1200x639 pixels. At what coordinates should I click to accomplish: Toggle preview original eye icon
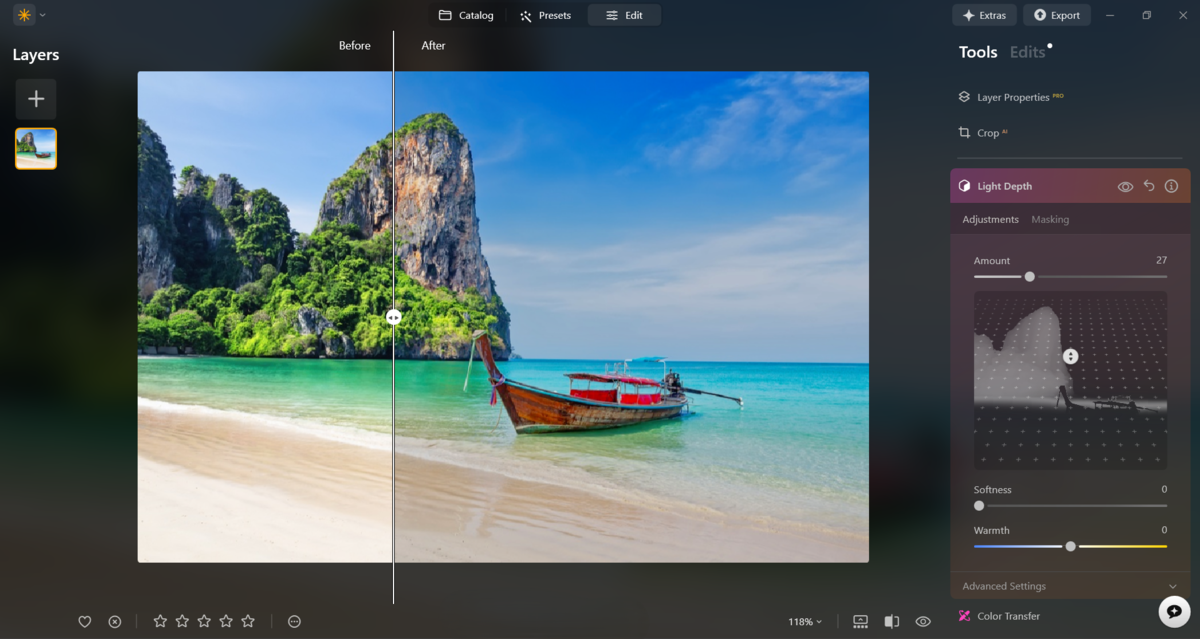923,622
